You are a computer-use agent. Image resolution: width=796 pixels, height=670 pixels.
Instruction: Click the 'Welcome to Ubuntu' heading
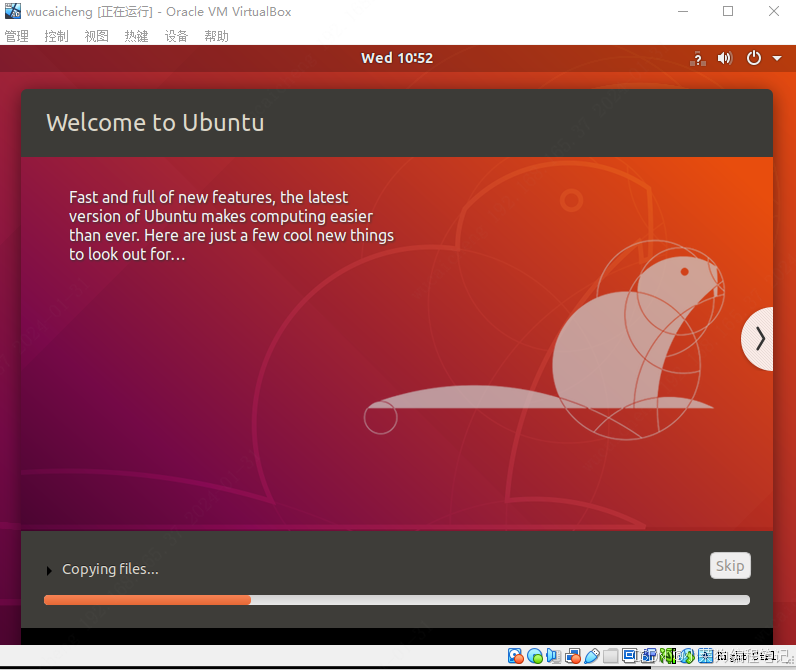click(155, 122)
